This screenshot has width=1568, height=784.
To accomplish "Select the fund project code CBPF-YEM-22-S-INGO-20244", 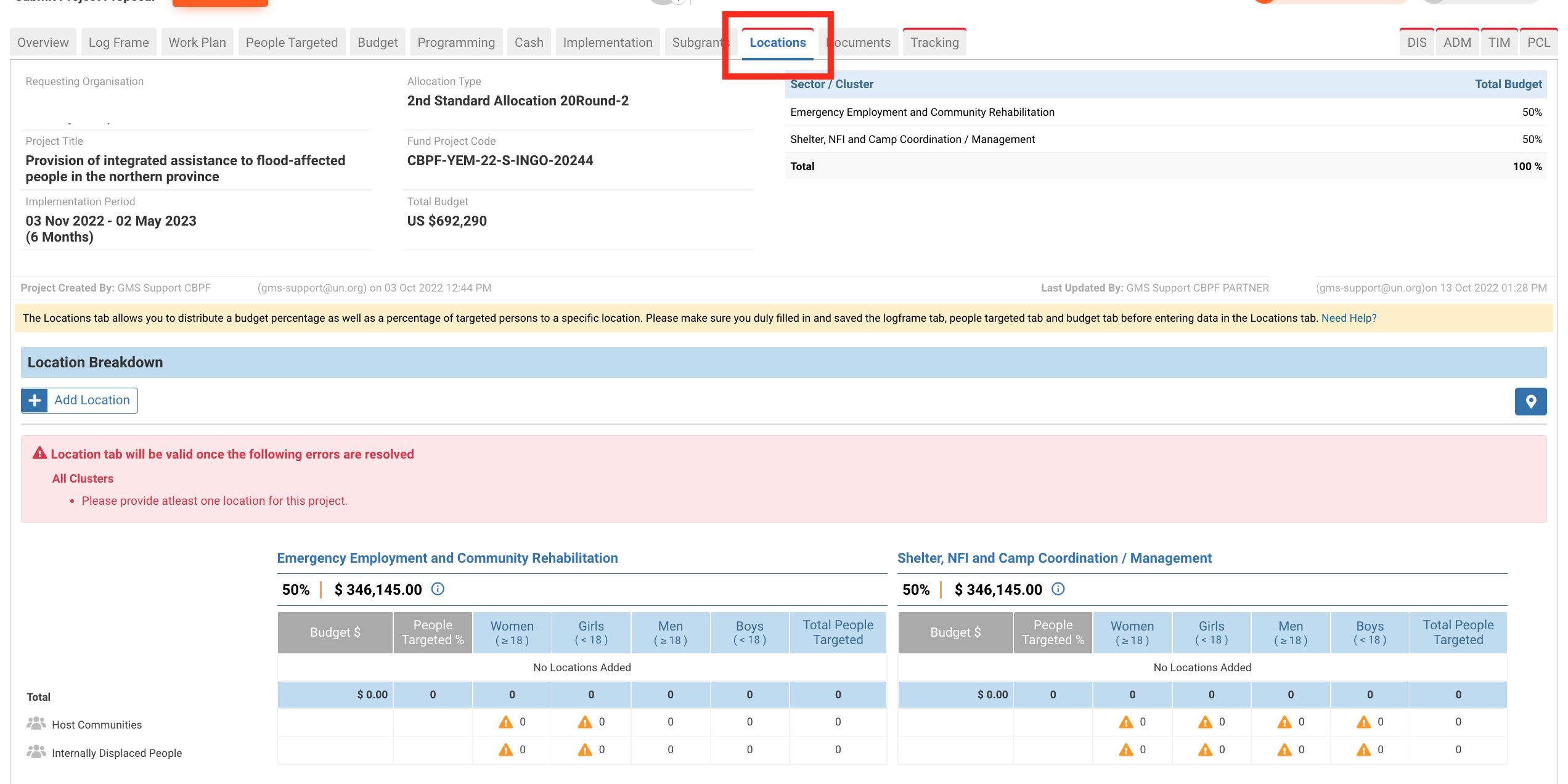I will 500,160.
